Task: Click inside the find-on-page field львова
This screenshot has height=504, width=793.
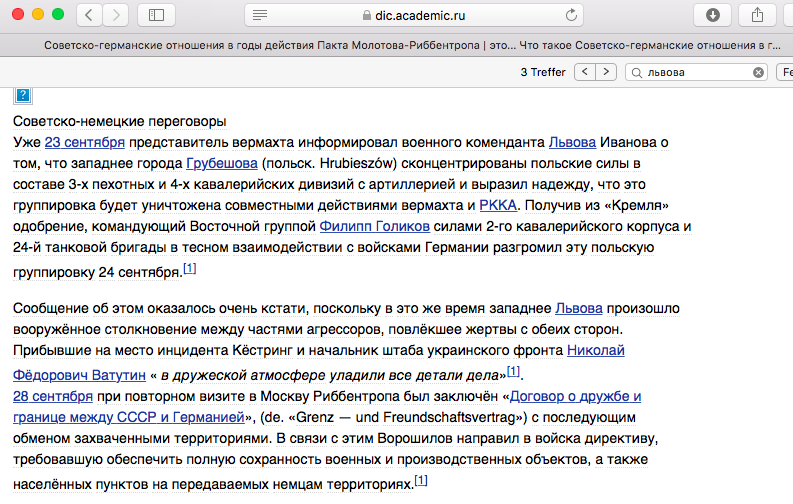Action: 697,72
